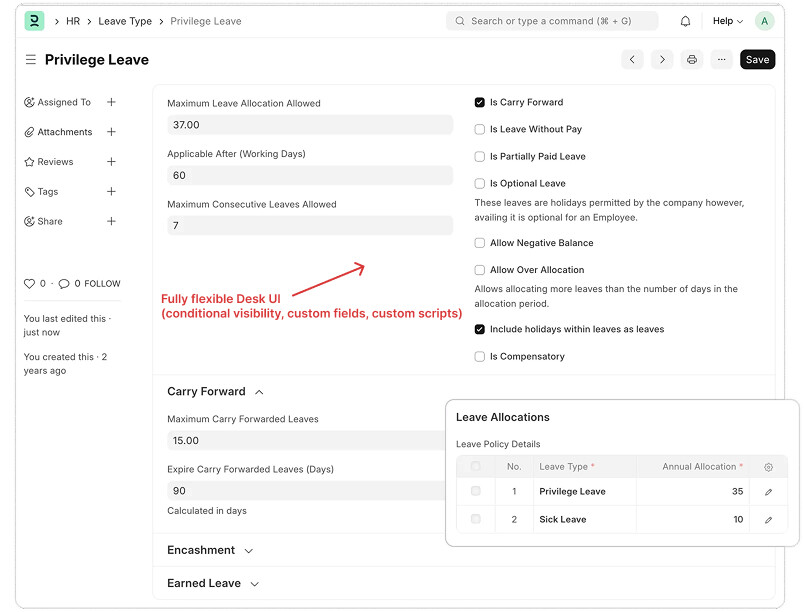This screenshot has width=804, height=612.
Task: Open the three-dot more options menu
Action: pos(722,60)
